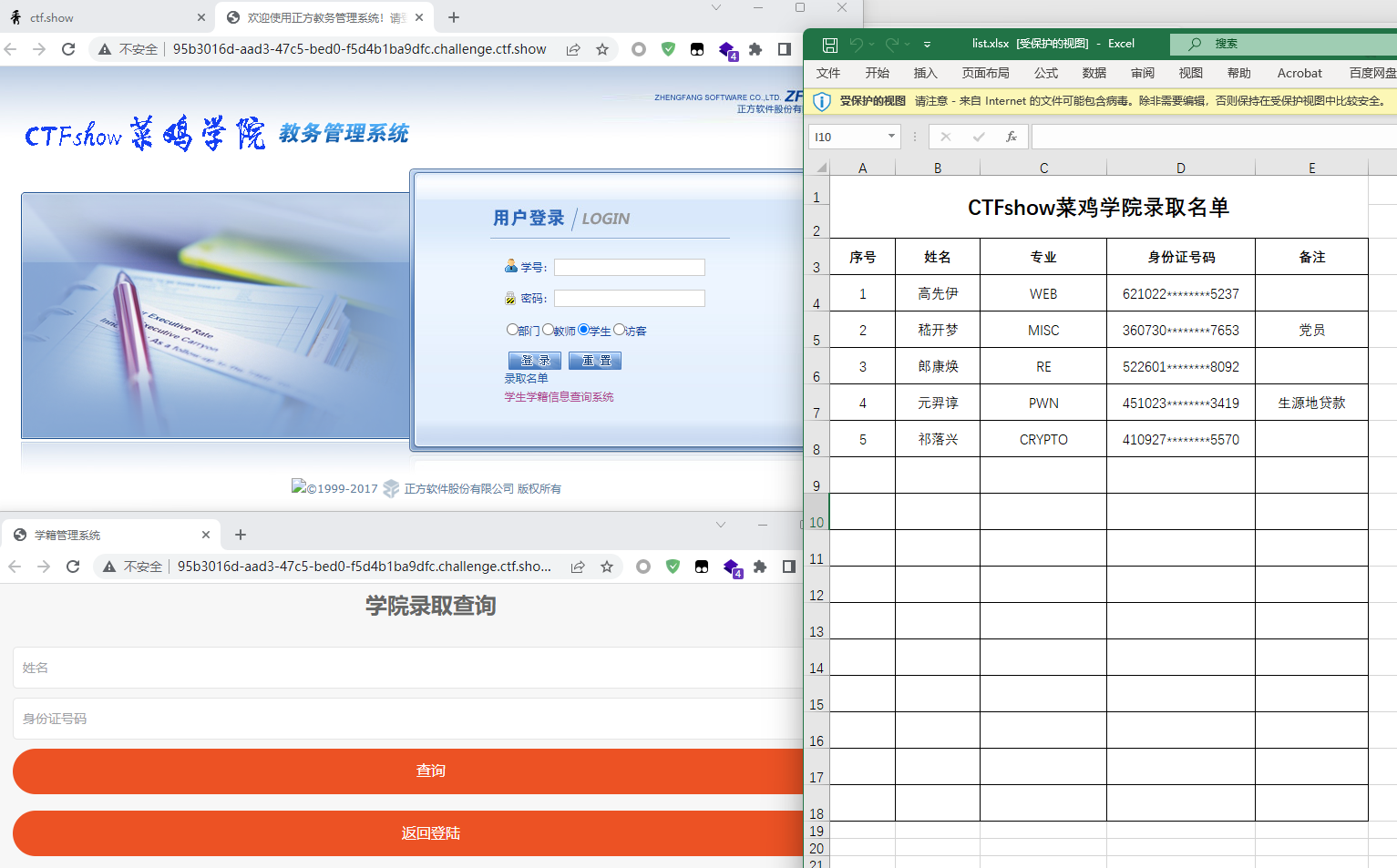Reload the top browser login page
This screenshot has height=868, width=1397.
68,49
